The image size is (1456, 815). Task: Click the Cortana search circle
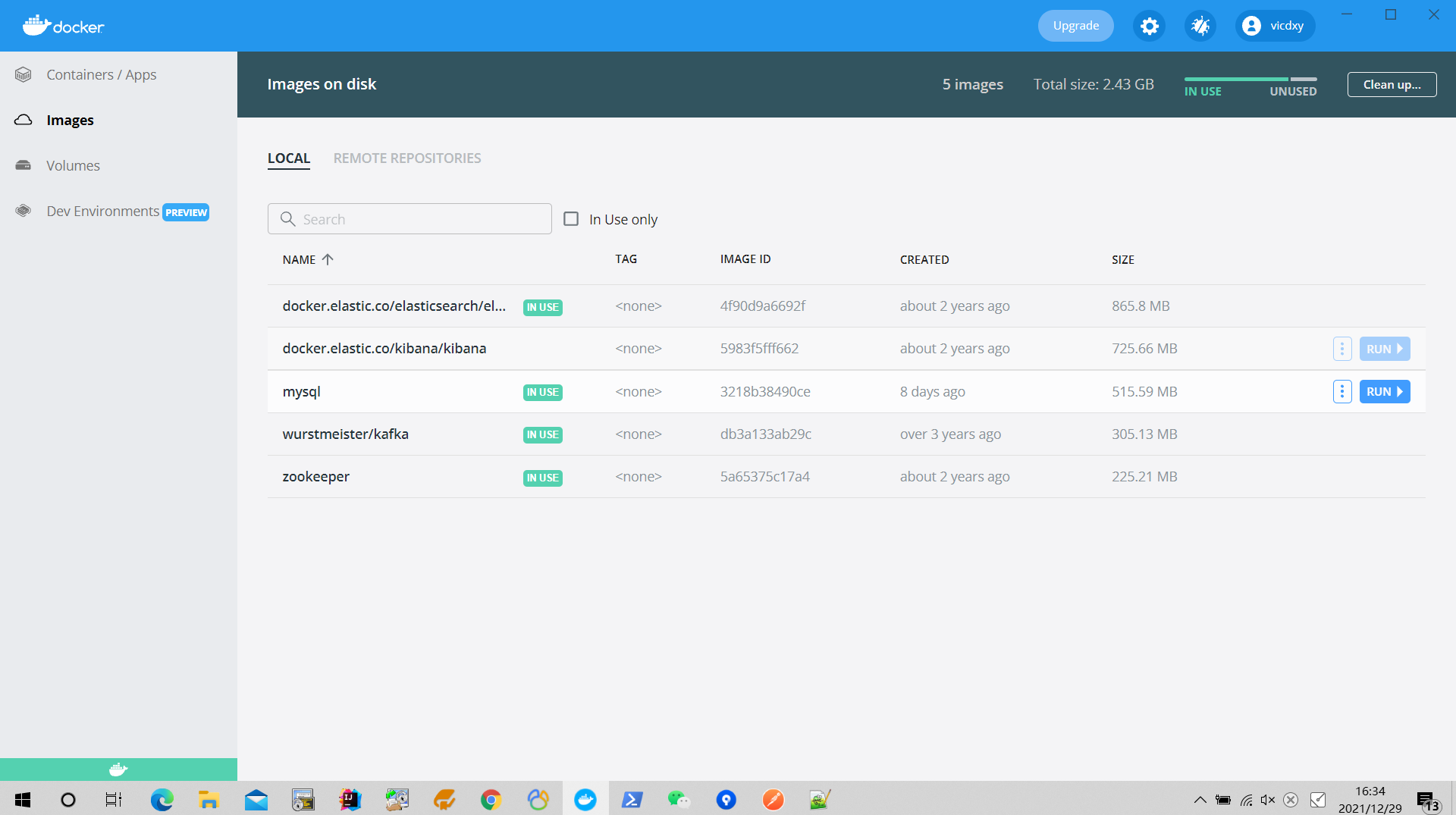68,799
